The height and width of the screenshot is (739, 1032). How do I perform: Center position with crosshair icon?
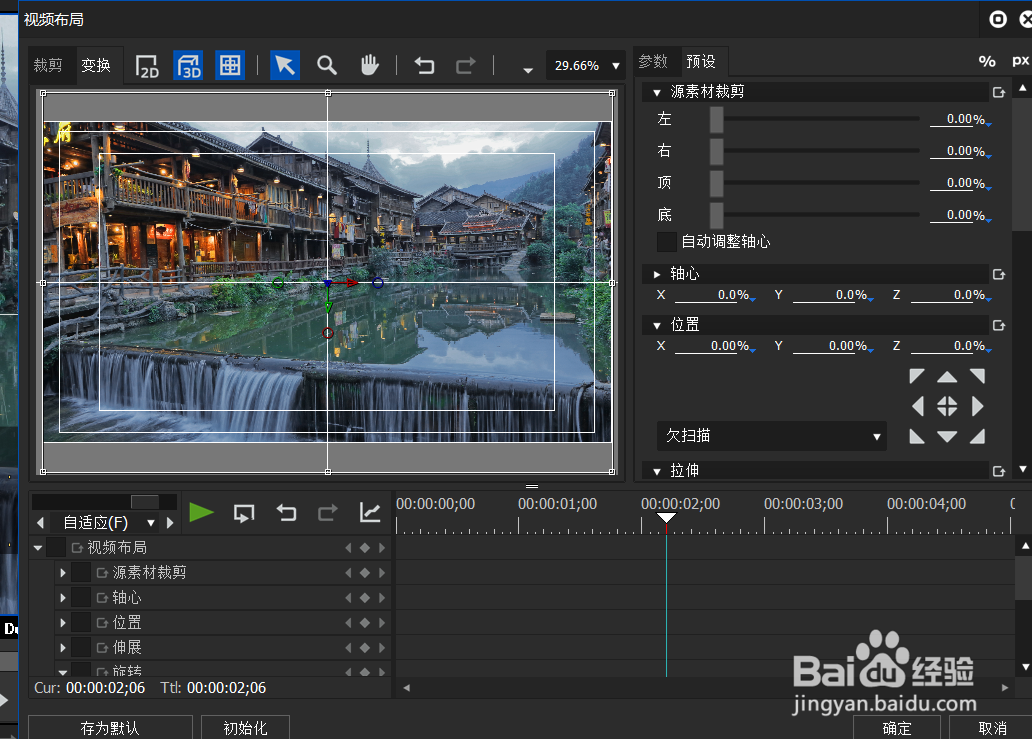click(x=946, y=406)
